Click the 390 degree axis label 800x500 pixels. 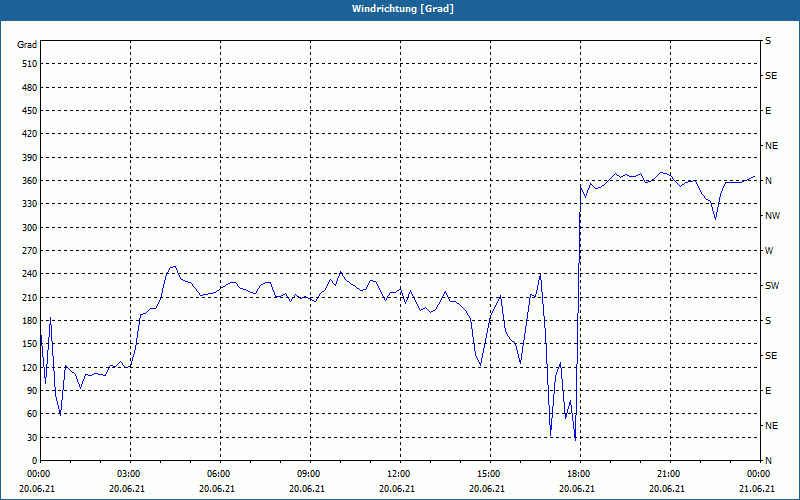(30, 157)
